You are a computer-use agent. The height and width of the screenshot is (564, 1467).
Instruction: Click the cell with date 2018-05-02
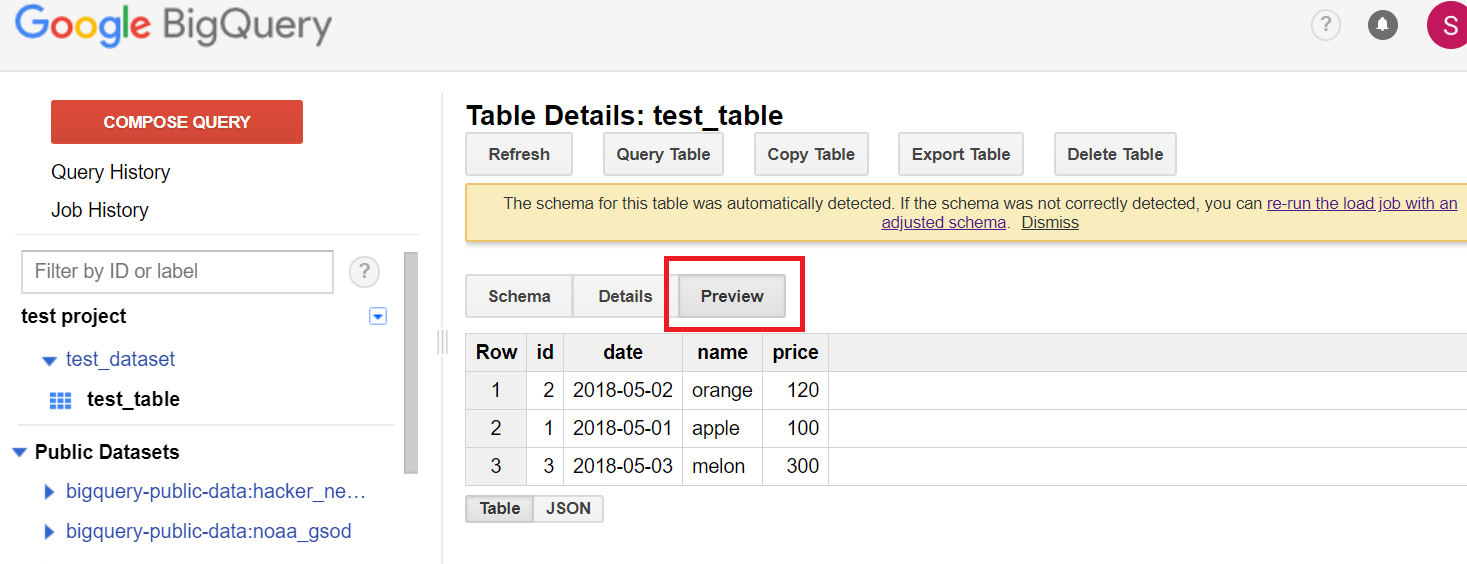[x=623, y=390]
